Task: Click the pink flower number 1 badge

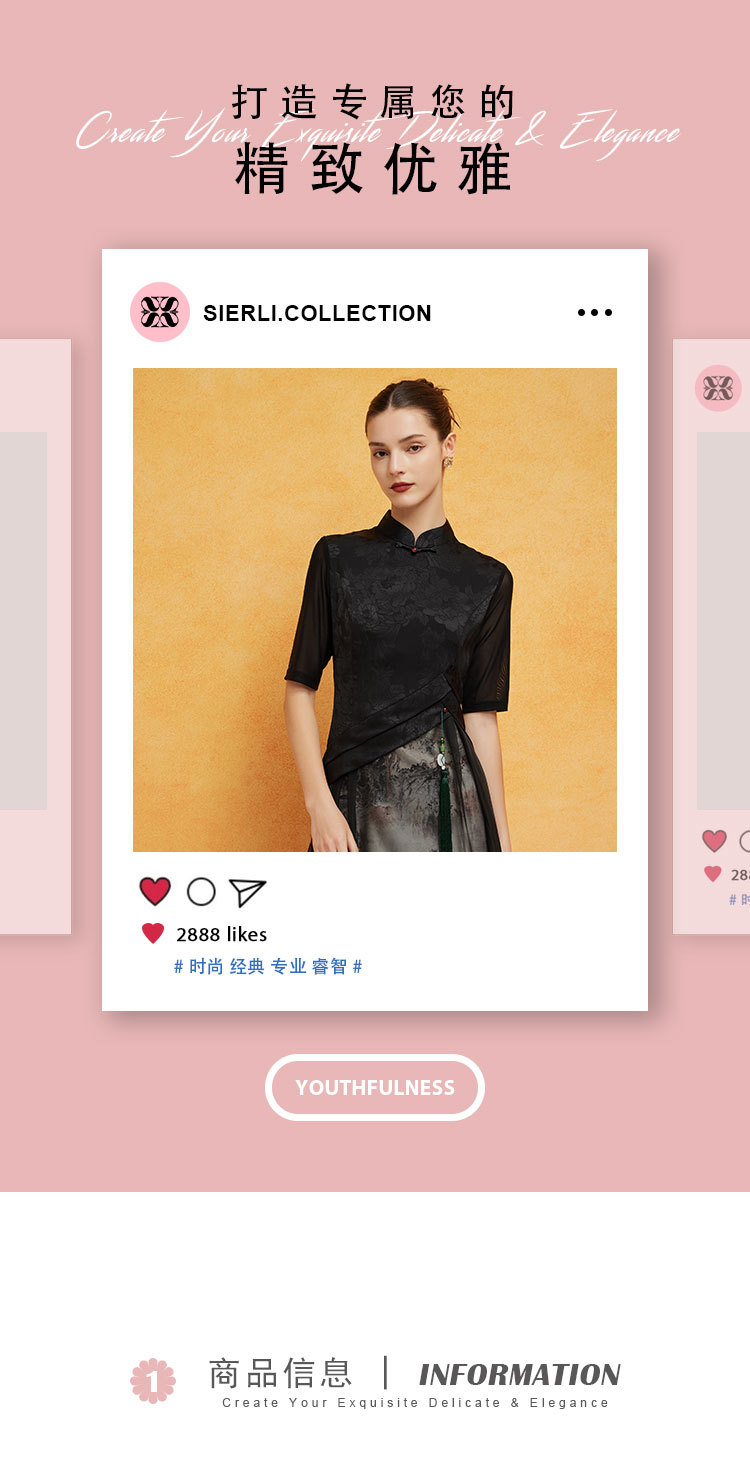Action: coord(153,1381)
